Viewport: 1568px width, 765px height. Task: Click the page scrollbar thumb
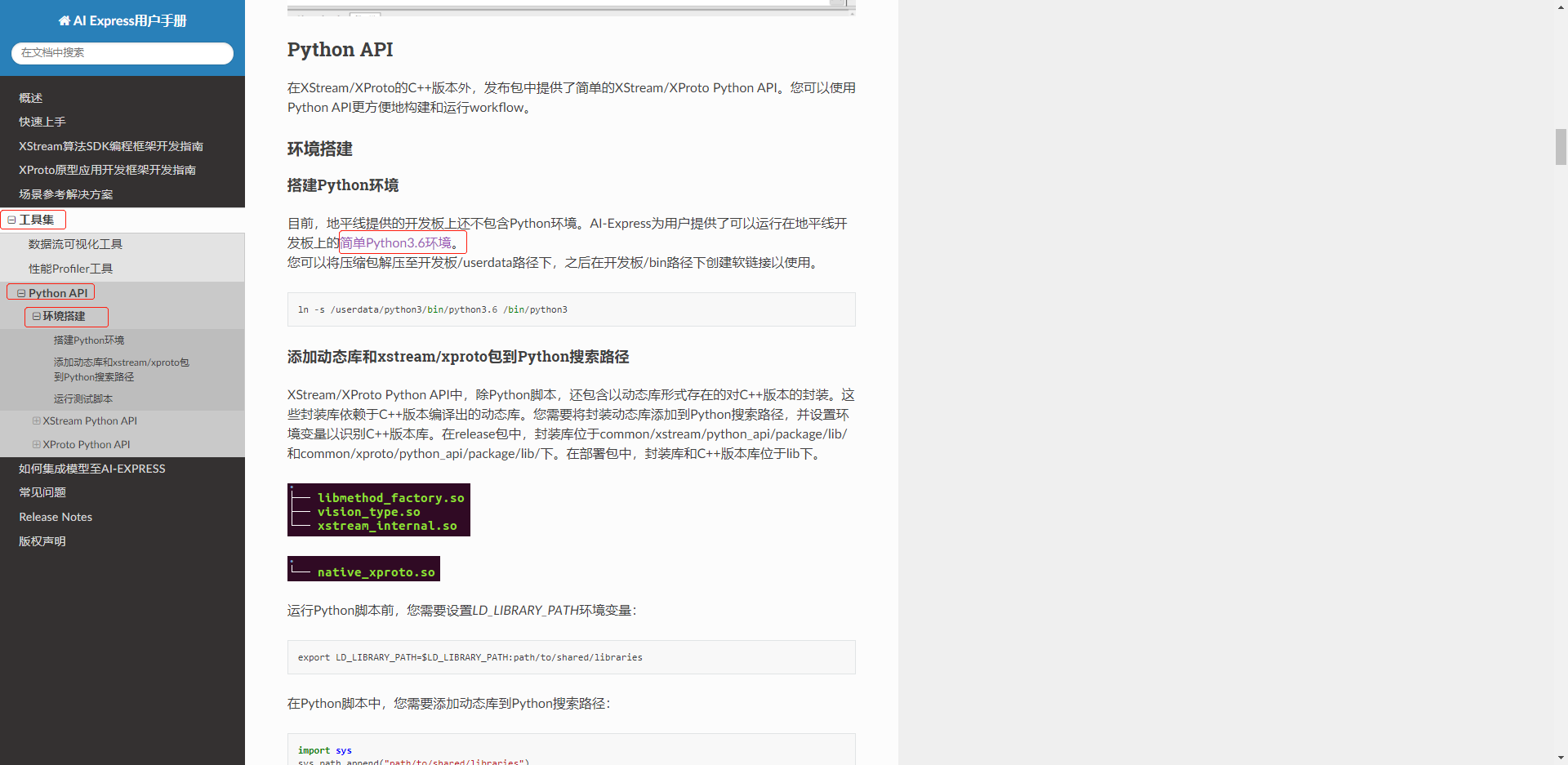(1561, 147)
